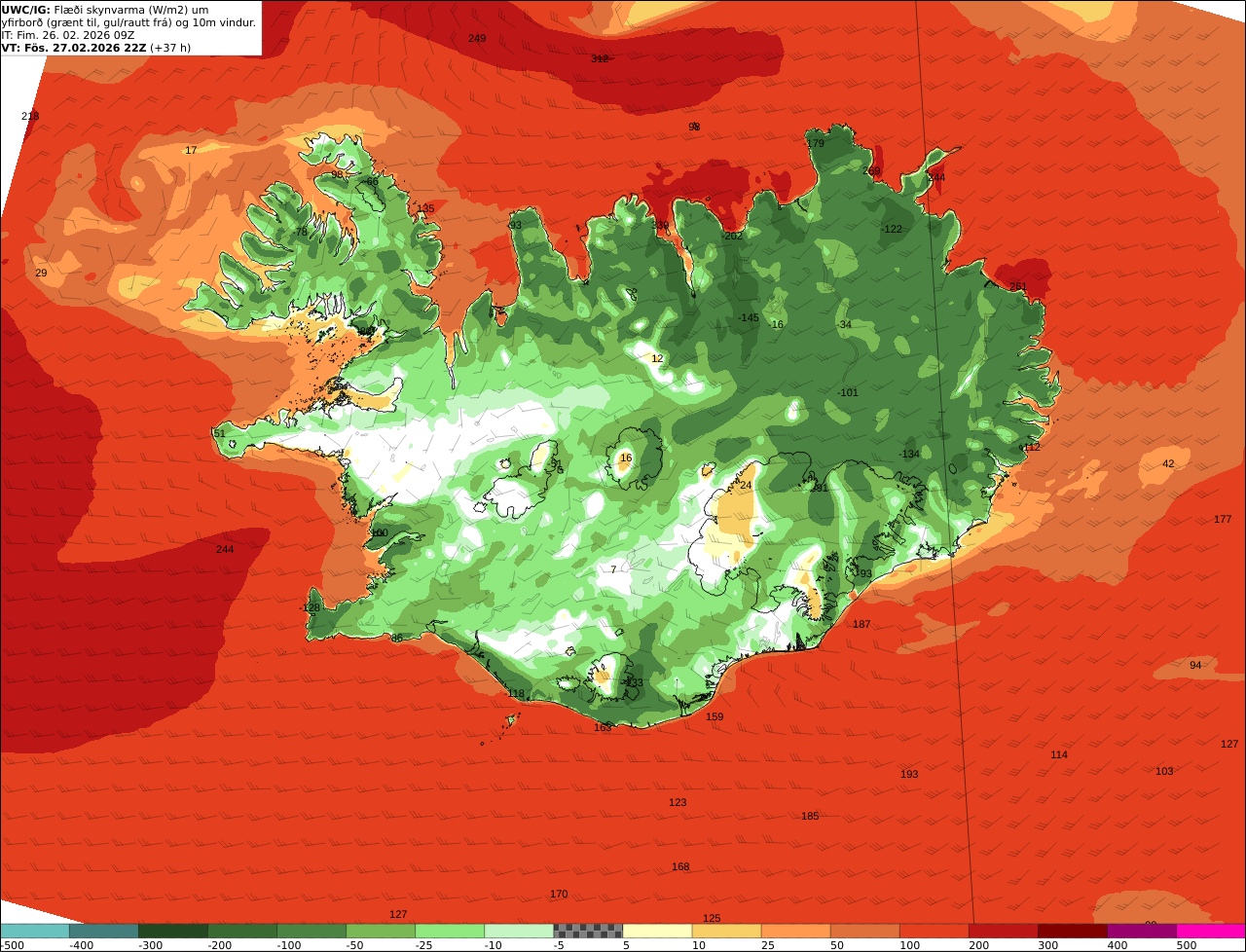Click the purple legend swatch between 400 and 500
Image resolution: width=1246 pixels, height=952 pixels.
[x=1142, y=931]
